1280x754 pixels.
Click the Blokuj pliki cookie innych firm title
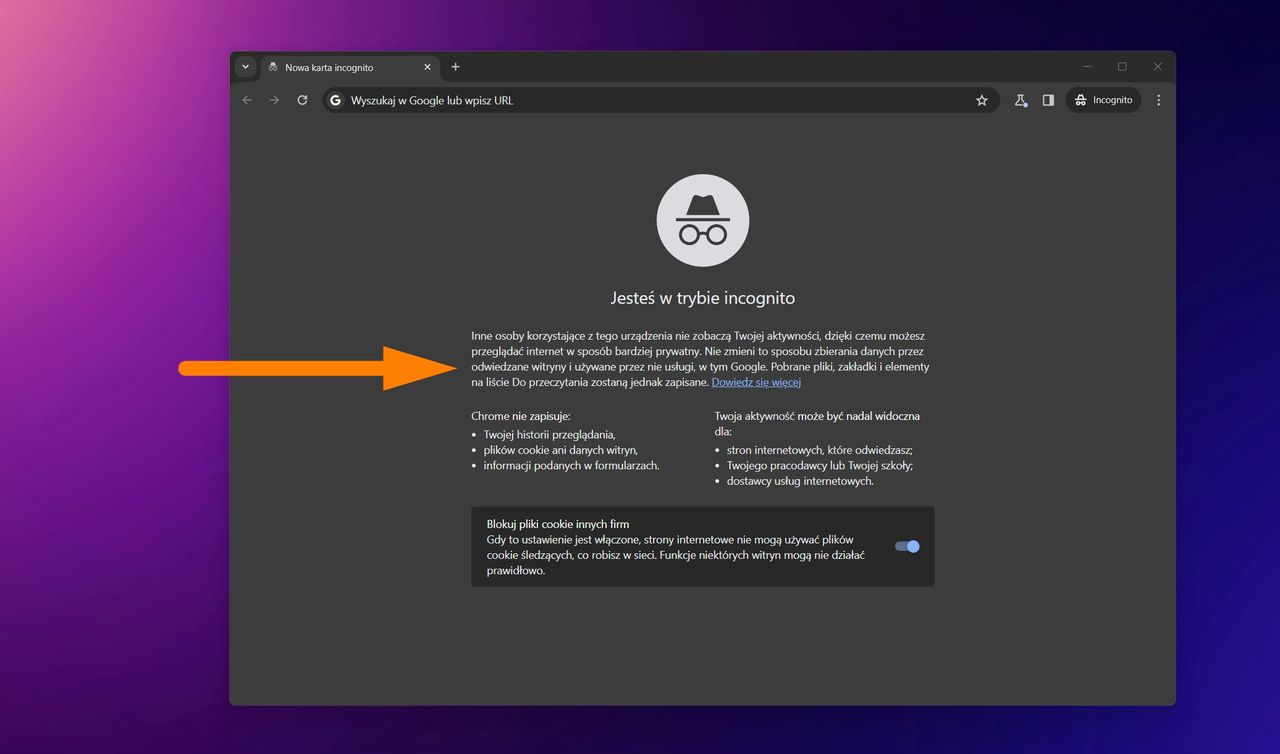558,524
